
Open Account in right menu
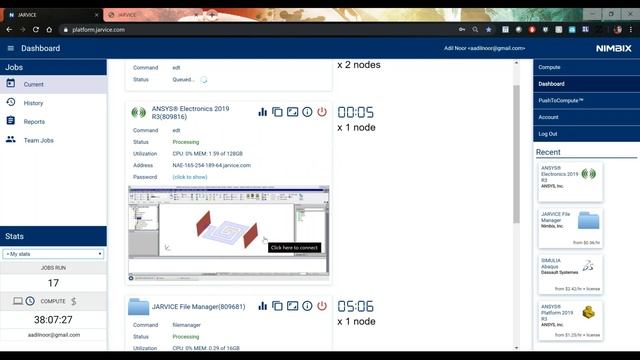coord(586,117)
